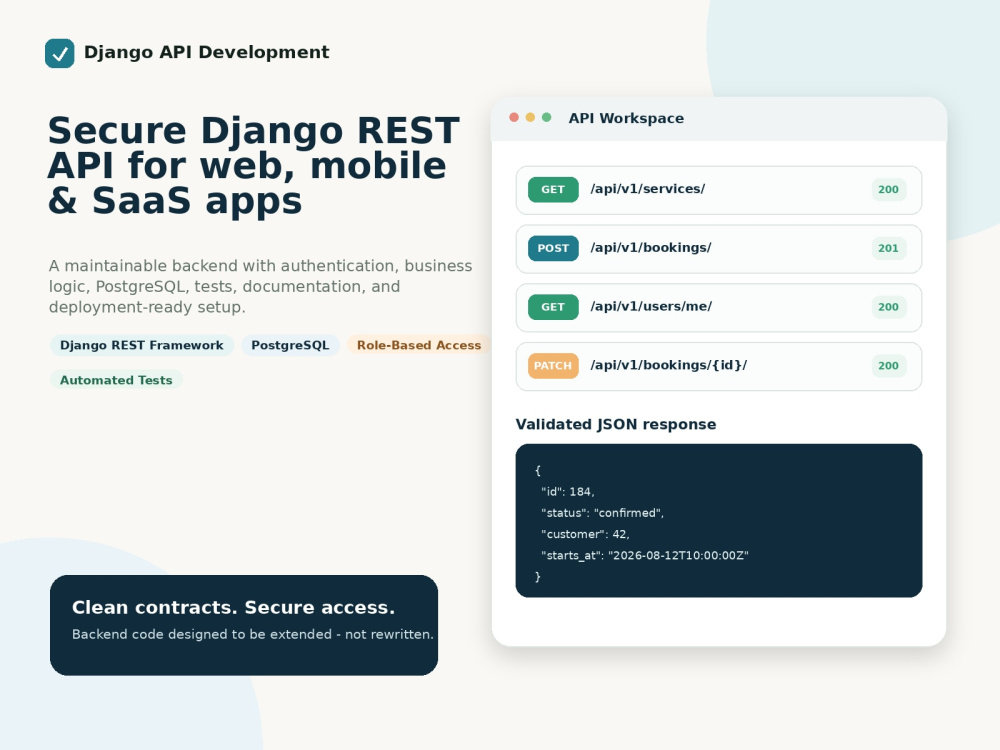
Task: Click the "status": "confirmed" JSON line
Action: point(602,513)
